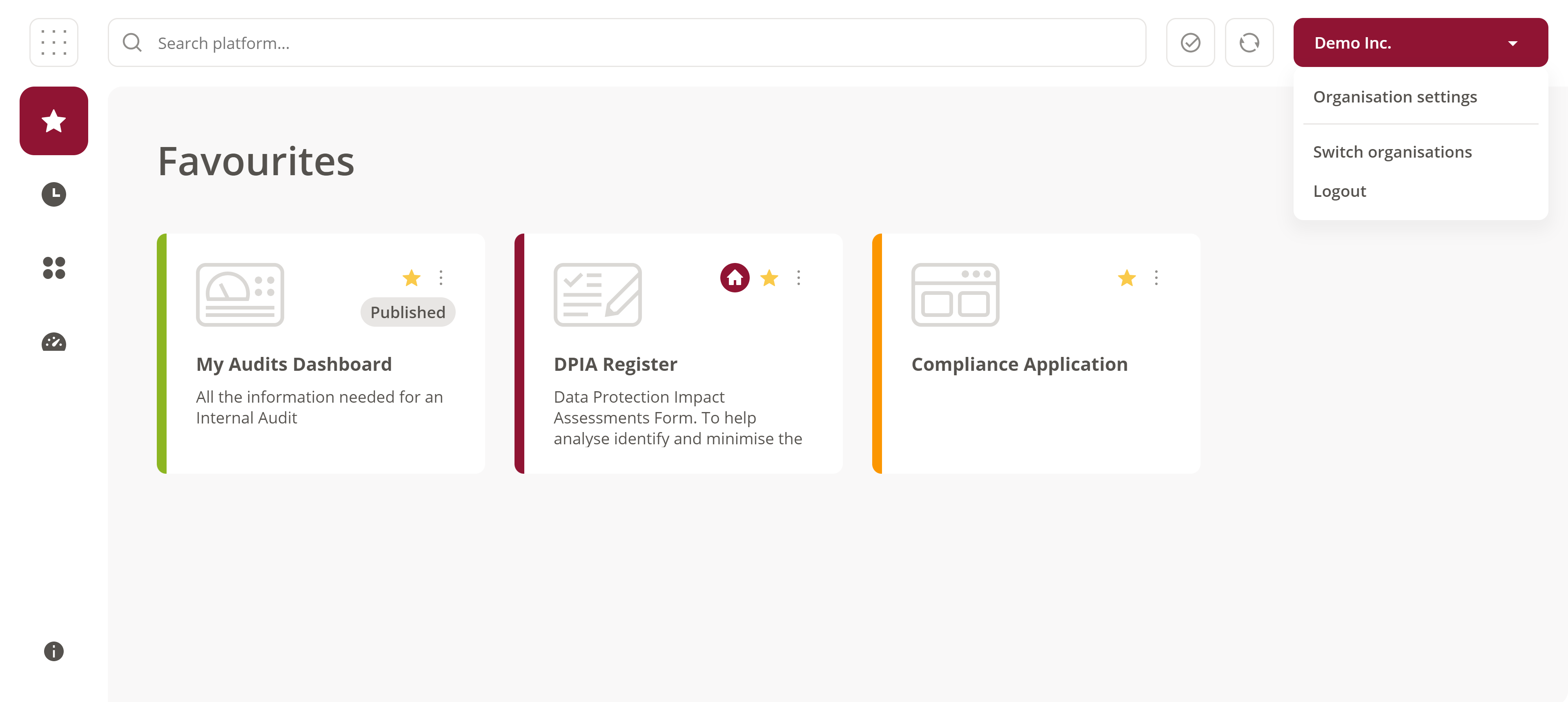Viewport: 1568px width, 702px height.
Task: Click the home icon on DPIA Register card
Action: pos(735,278)
